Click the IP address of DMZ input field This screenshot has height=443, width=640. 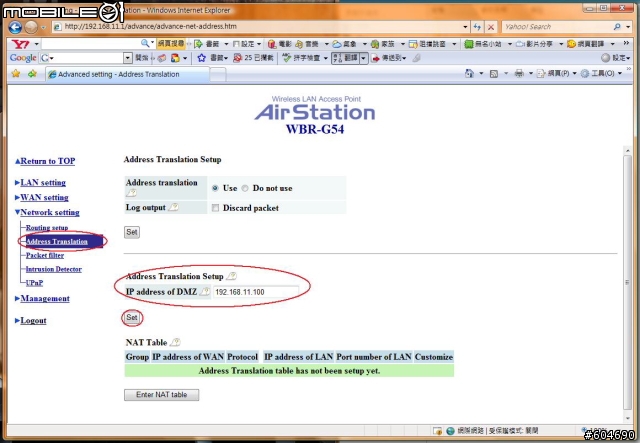pyautogui.click(x=256, y=292)
